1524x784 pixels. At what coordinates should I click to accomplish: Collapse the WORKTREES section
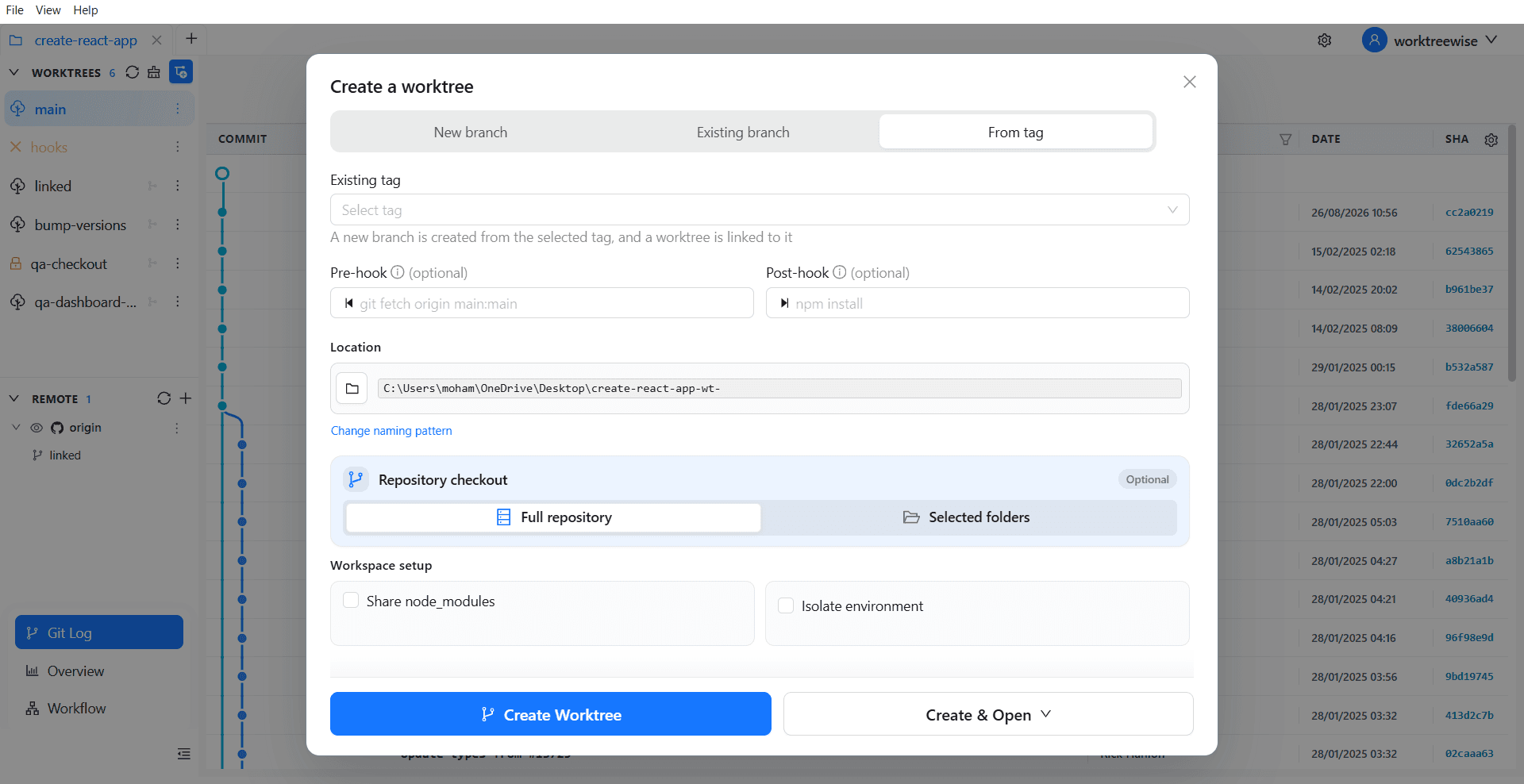tap(13, 72)
